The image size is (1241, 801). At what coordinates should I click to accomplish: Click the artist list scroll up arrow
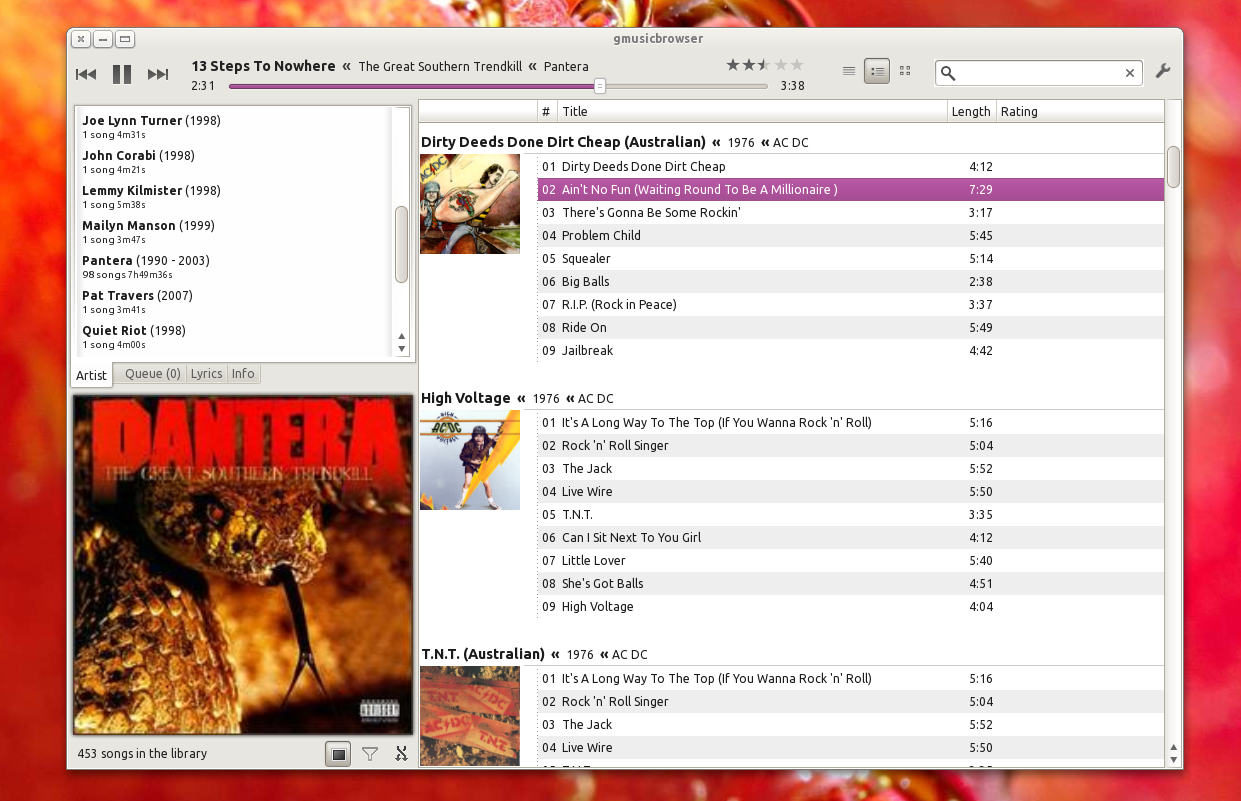(402, 336)
